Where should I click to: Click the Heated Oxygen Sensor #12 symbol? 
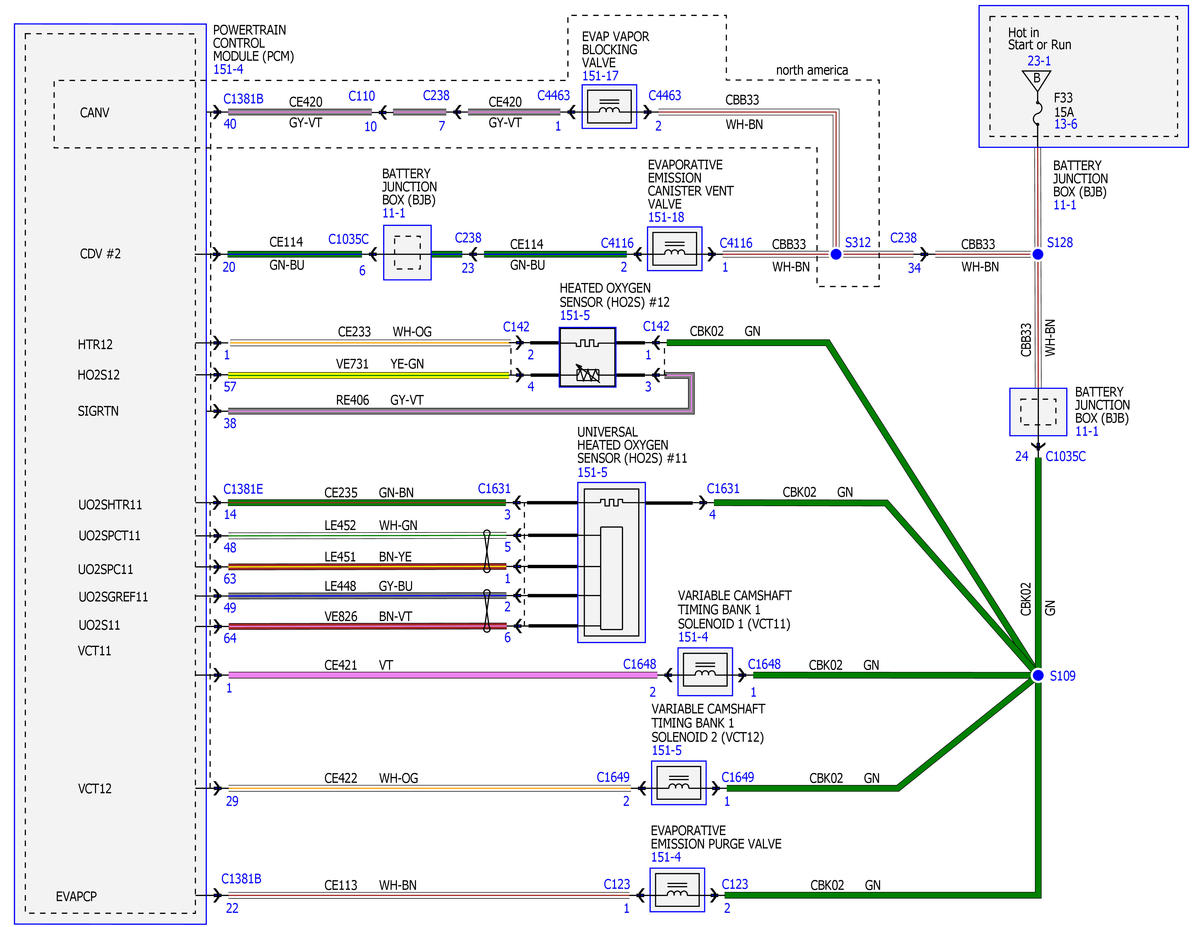pos(587,357)
